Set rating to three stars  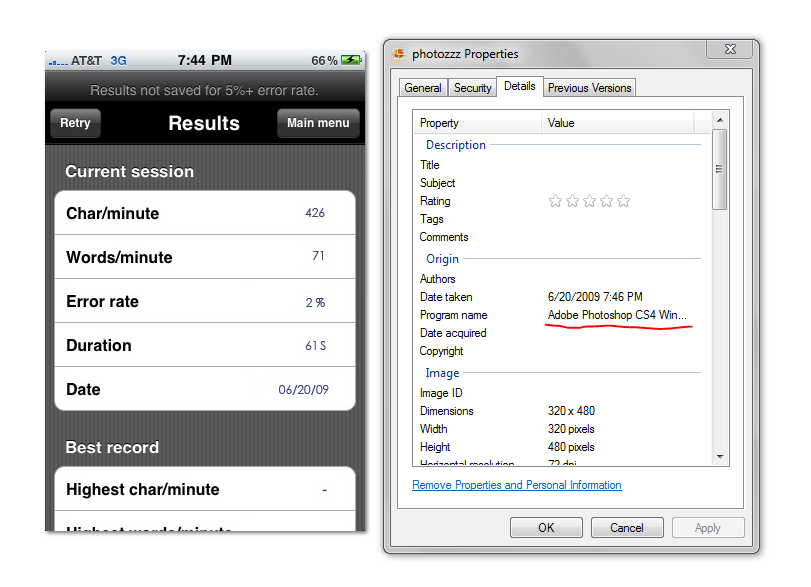click(589, 201)
